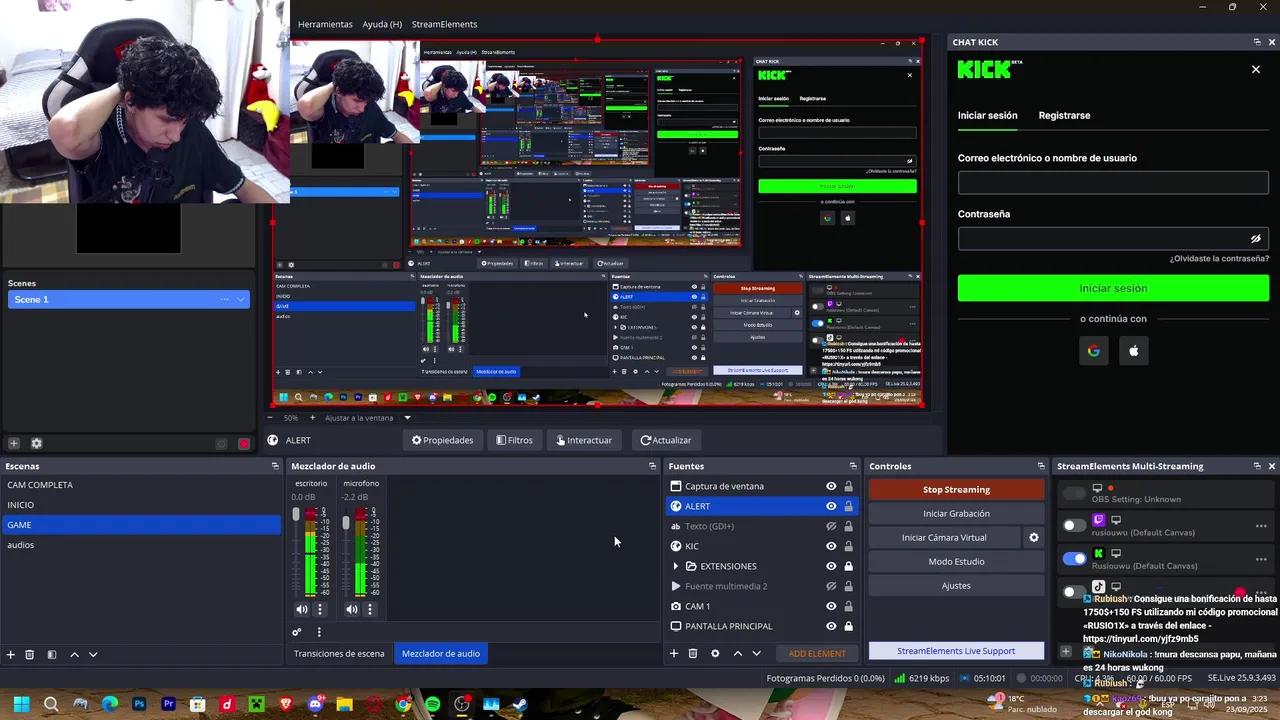
Task: Open source properties gear in Fuentes toolbar
Action: tap(715, 653)
